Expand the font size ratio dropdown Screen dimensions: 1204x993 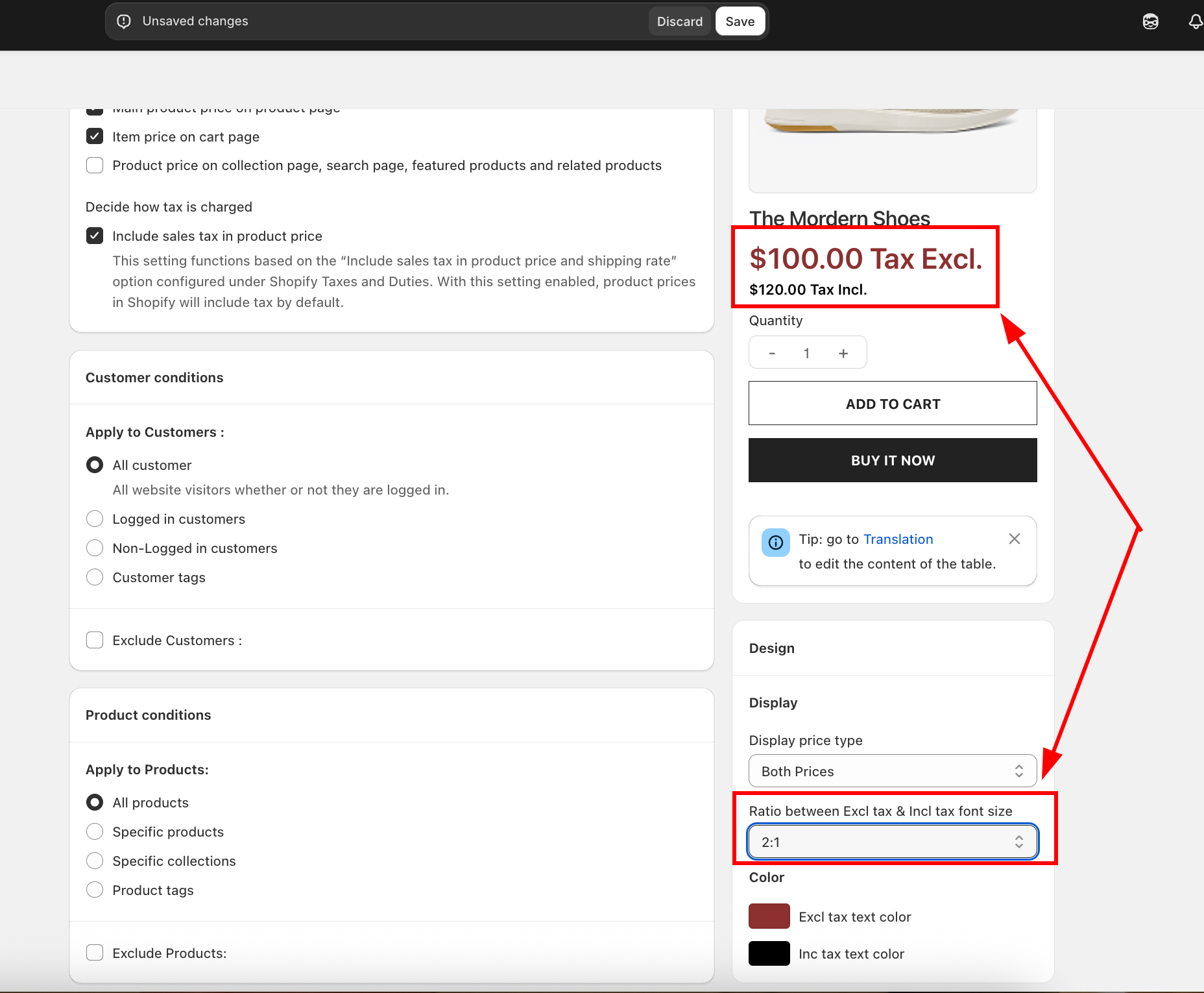pyautogui.click(x=892, y=842)
